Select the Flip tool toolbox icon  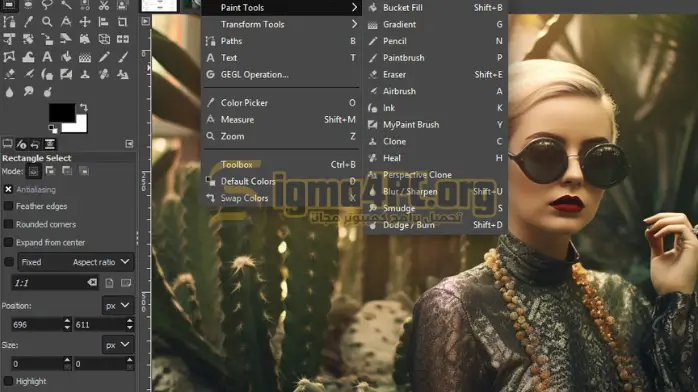[122, 39]
